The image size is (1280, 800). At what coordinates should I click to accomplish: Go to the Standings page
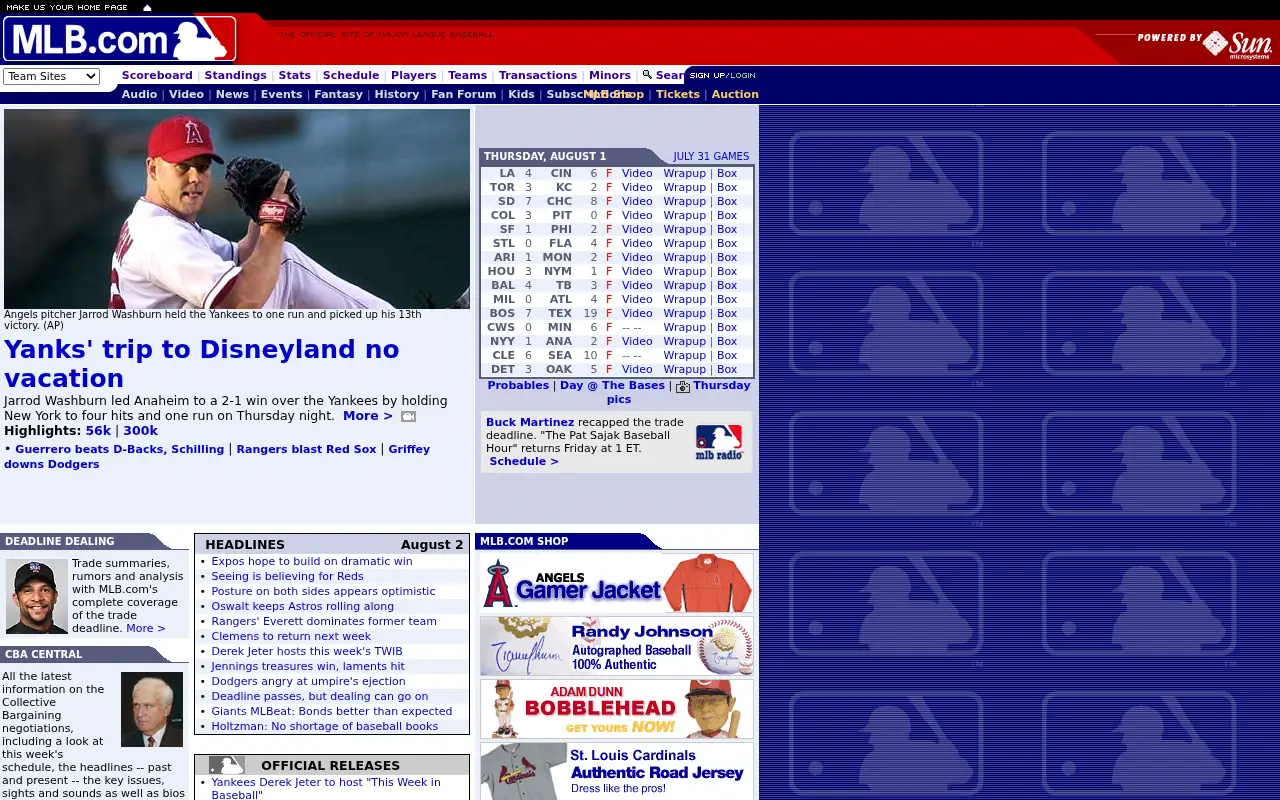coord(236,75)
